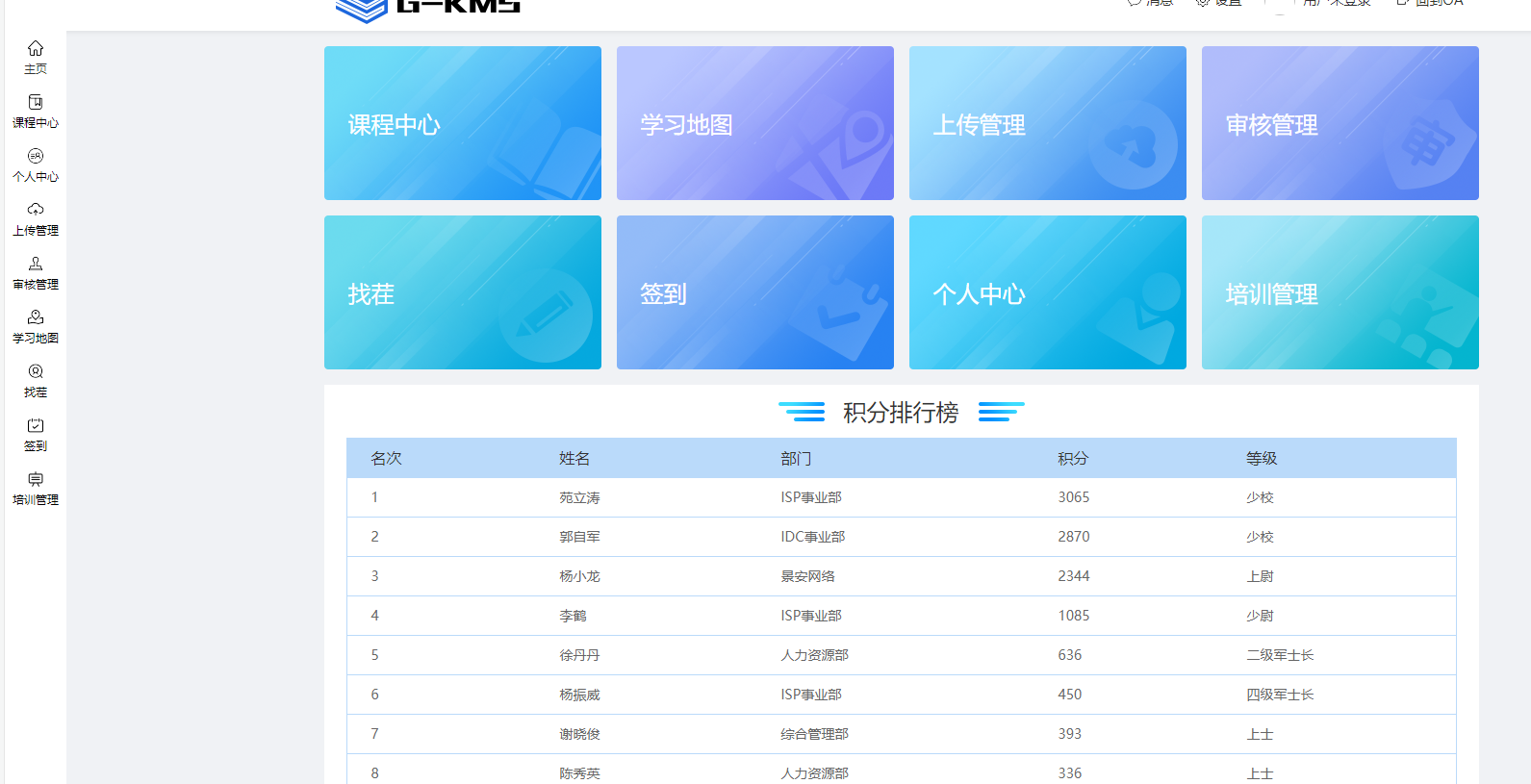Click 人力资源部 in 徐丹丹's row
The width and height of the screenshot is (1531, 784).
click(x=814, y=655)
